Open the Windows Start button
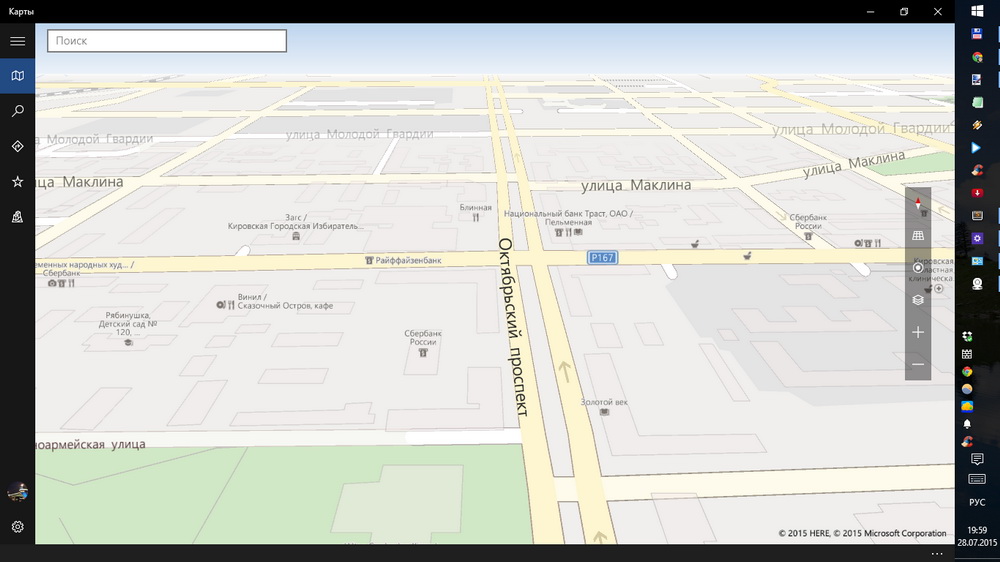Image resolution: width=1000 pixels, height=562 pixels. pyautogui.click(x=977, y=11)
